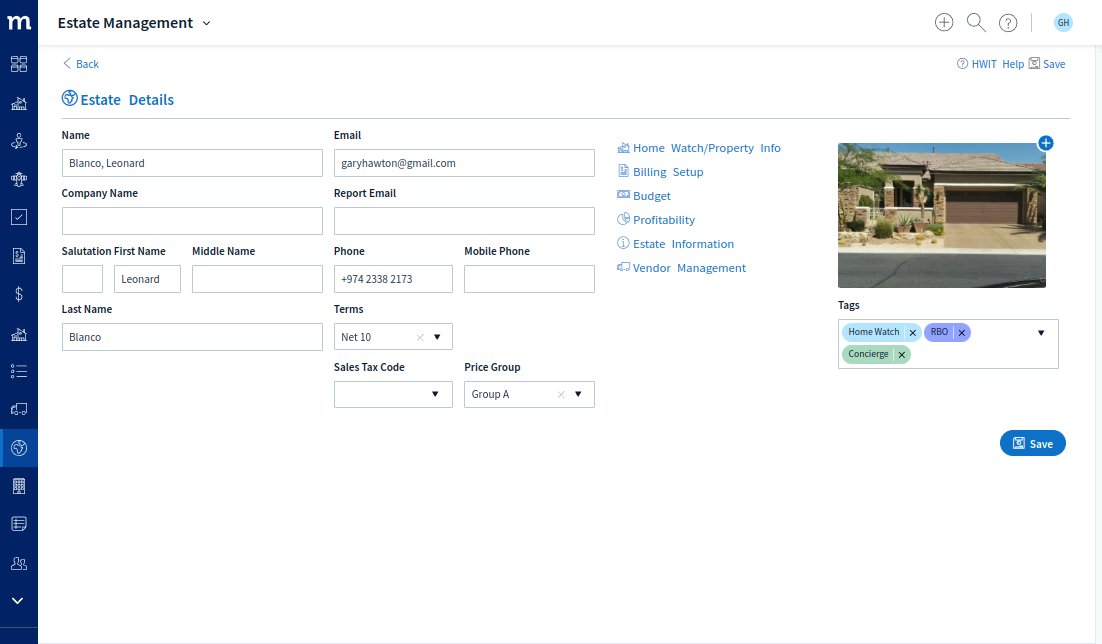Open the Help link
The height and width of the screenshot is (644, 1102).
[1013, 64]
